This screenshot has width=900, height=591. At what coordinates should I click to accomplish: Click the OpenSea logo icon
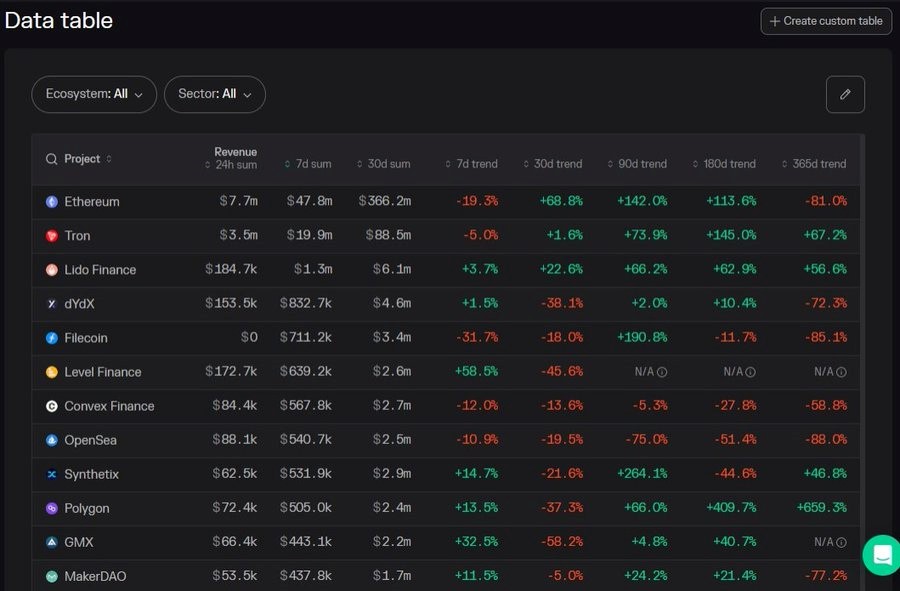[x=52, y=440]
